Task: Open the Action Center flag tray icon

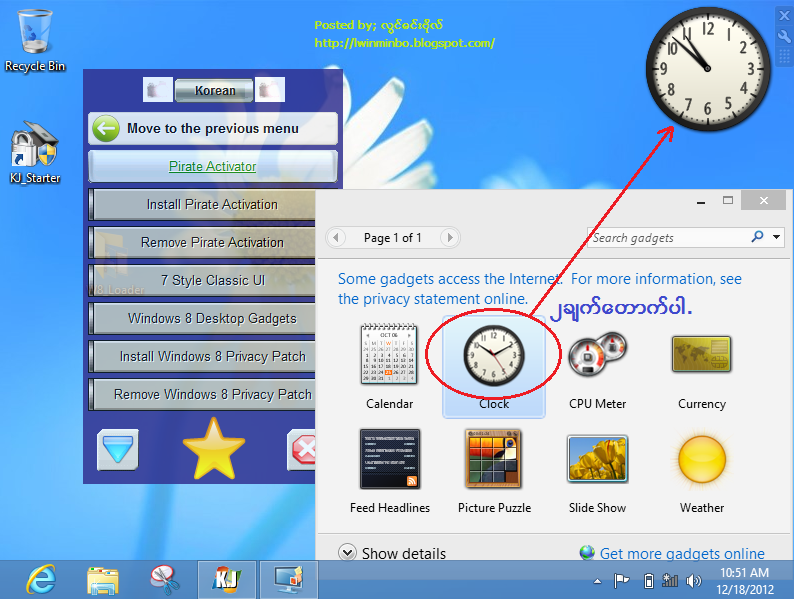Action: click(x=621, y=581)
